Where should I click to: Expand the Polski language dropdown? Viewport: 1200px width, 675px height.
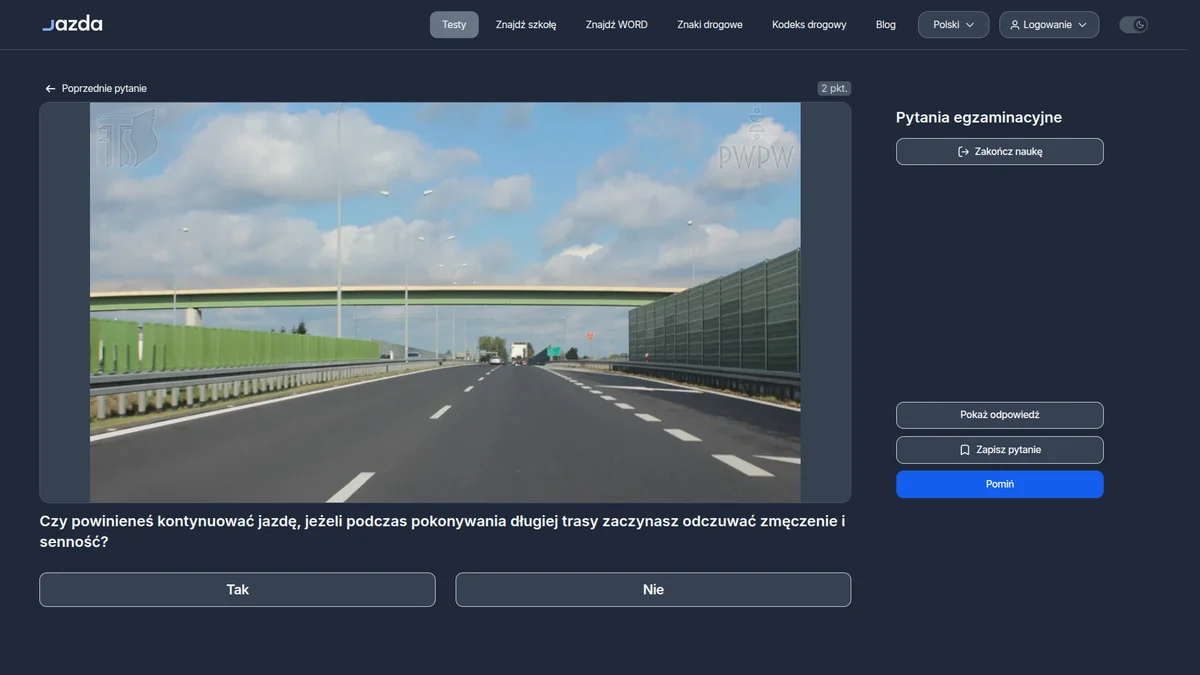coord(954,25)
